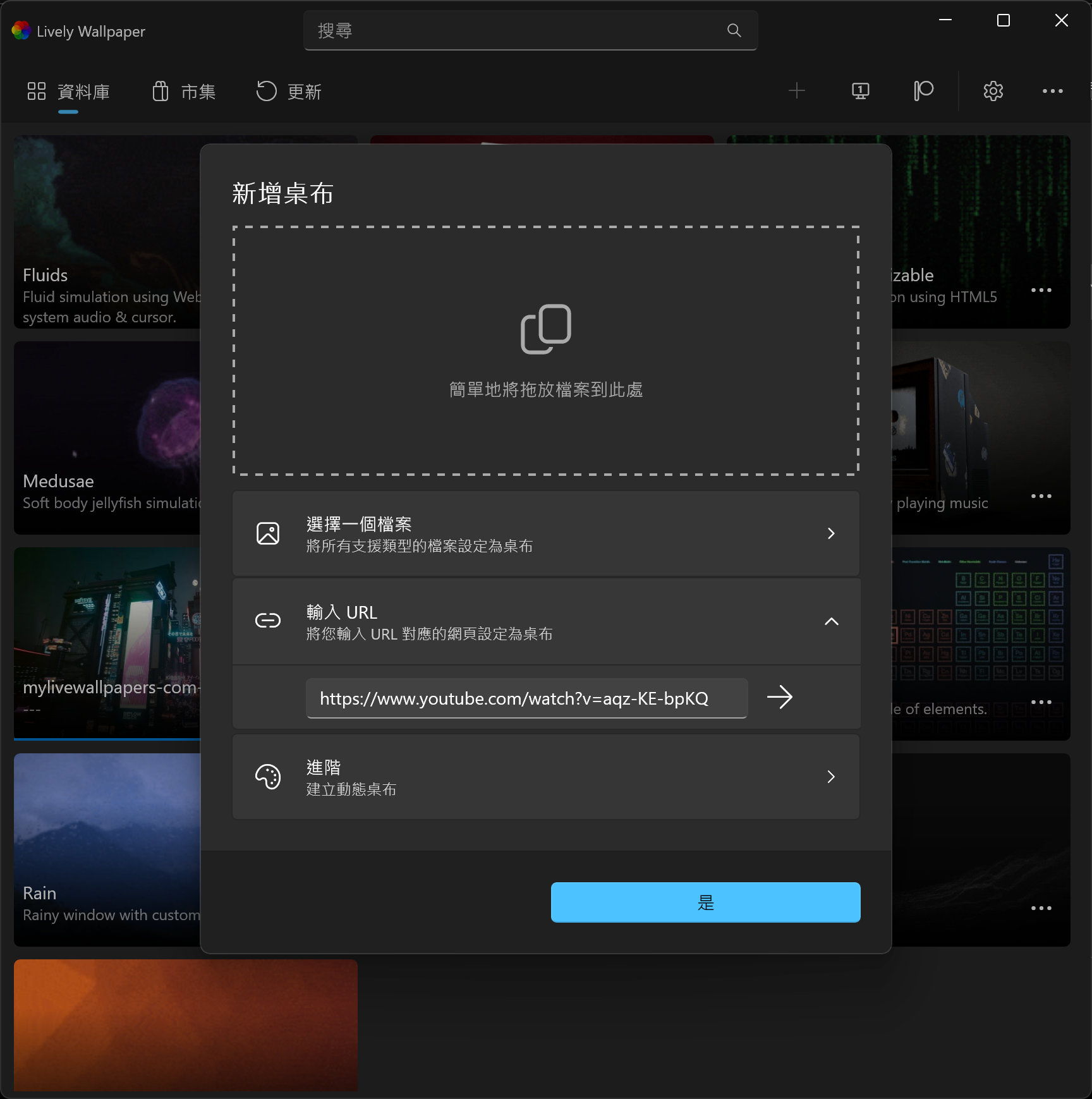
Task: Focus the 搜尋 search box
Action: click(x=530, y=30)
